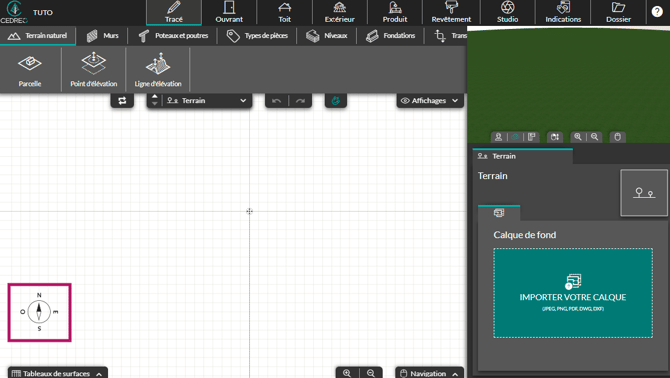Viewport: 670px width, 378px height.
Task: Select the Murs sub-tab
Action: (103, 36)
